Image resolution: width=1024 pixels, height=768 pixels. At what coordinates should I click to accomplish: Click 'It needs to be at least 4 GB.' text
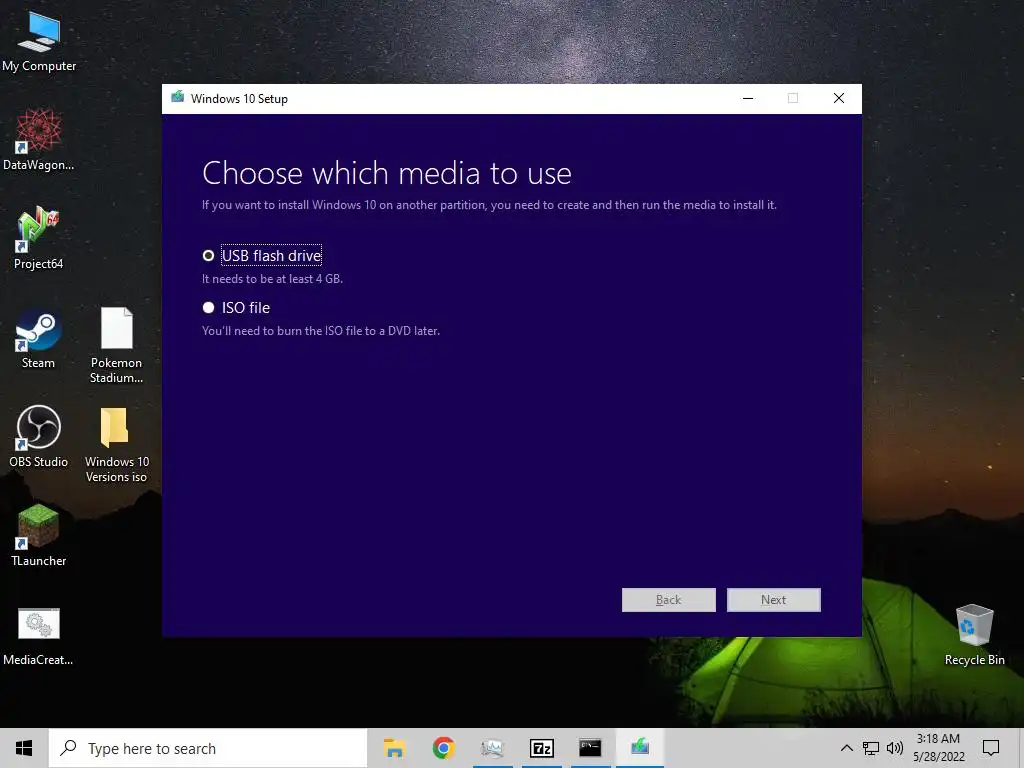click(x=272, y=279)
